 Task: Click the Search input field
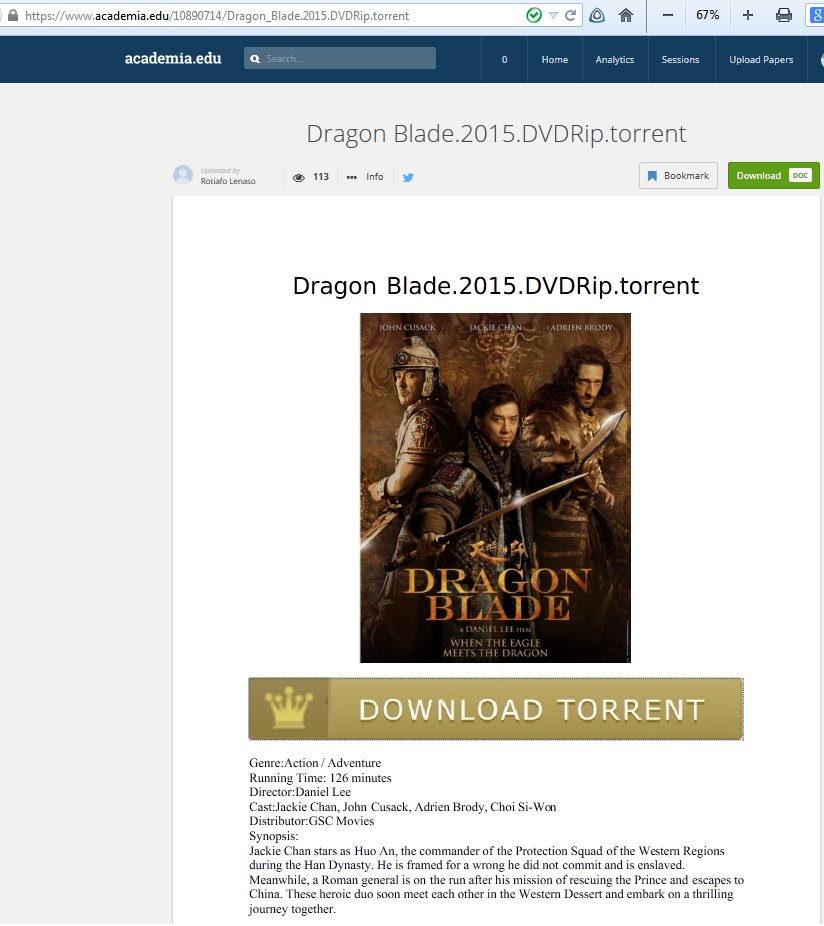[340, 58]
